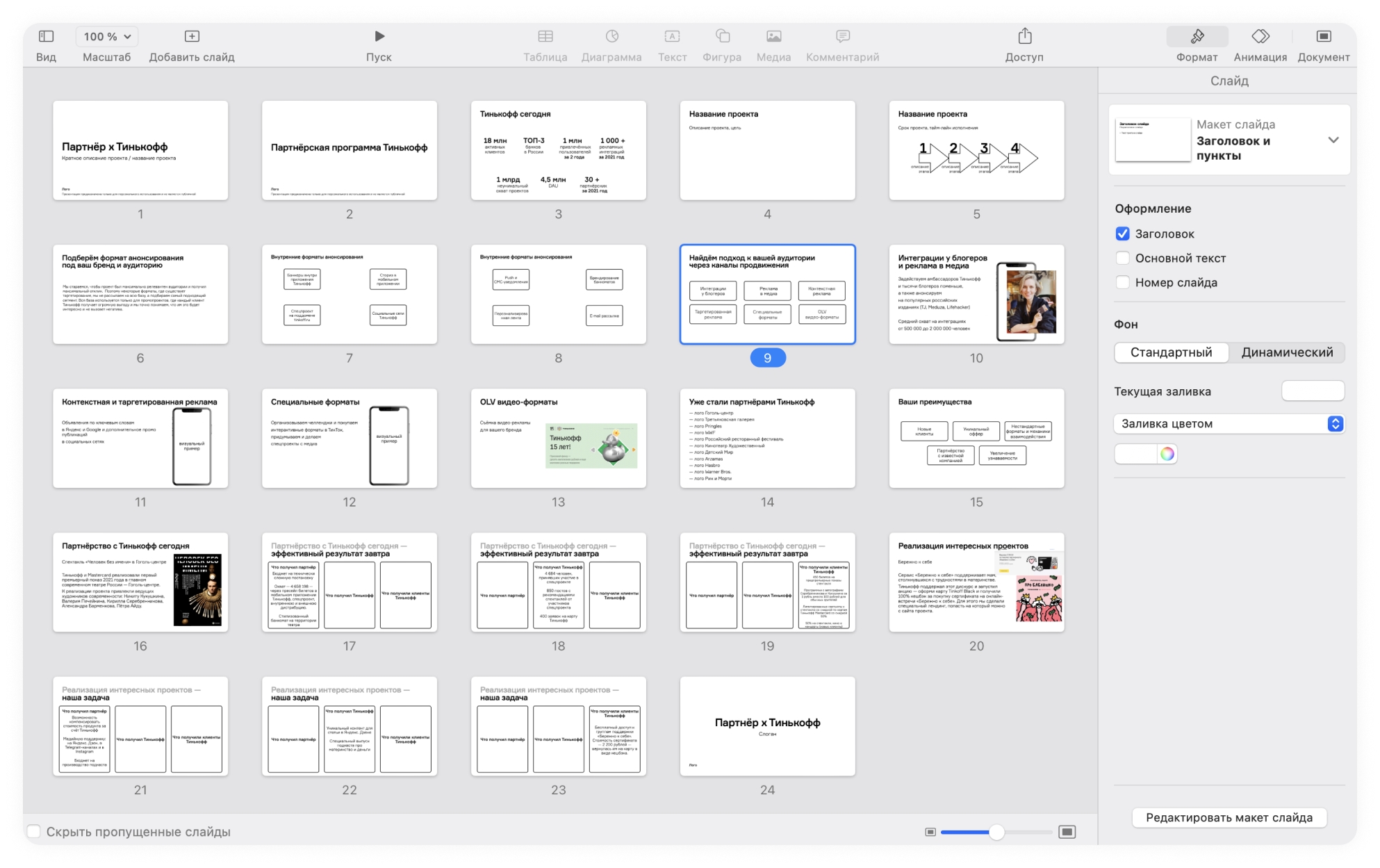Toggle Скрыть пропущенные слайды checkbox
The width and height of the screenshot is (1380, 868).
(x=33, y=831)
